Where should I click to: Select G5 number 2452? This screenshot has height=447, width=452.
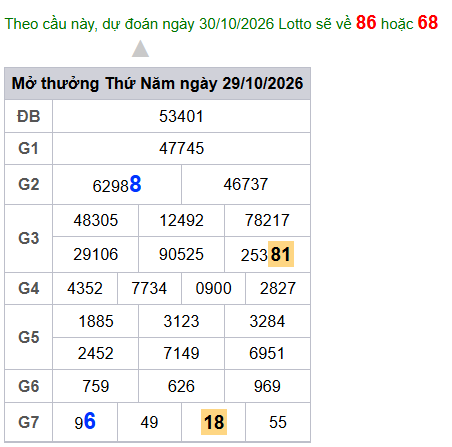pyautogui.click(x=96, y=353)
